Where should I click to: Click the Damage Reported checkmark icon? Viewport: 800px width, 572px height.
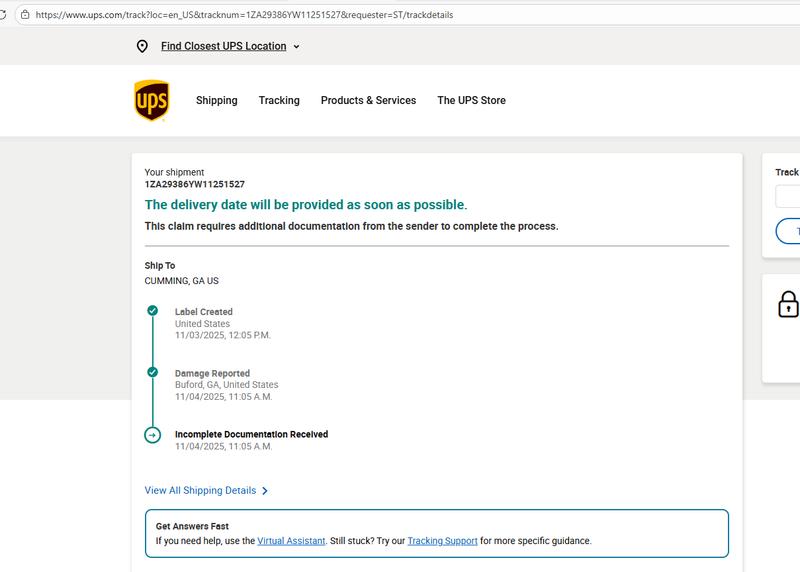[152, 372]
